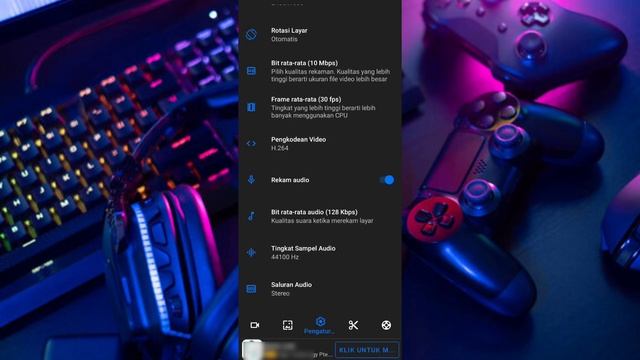Select the Pengaturan settings tab
This screenshot has width=640, height=360.
(x=320, y=325)
